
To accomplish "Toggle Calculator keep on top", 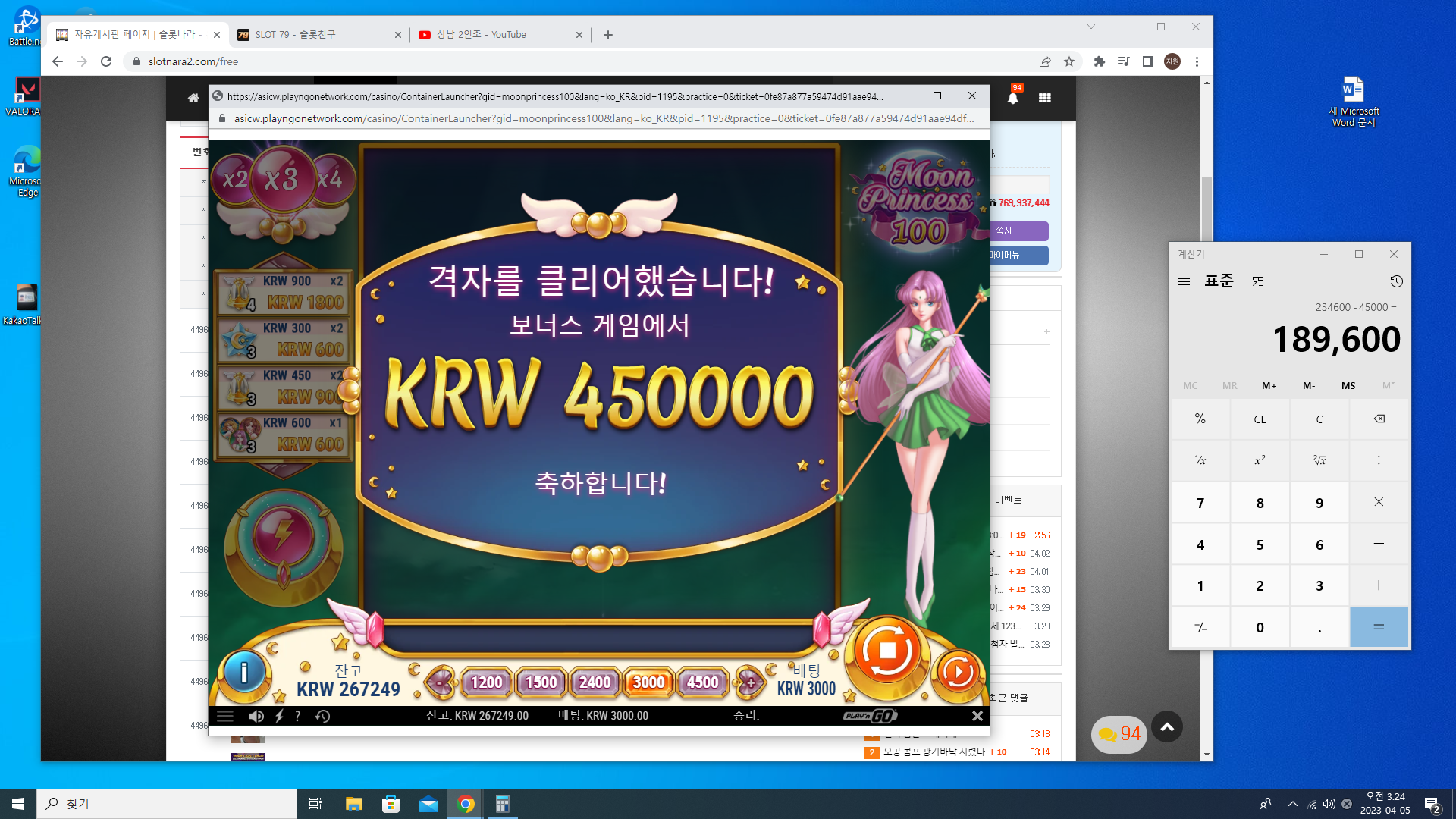I will (1258, 281).
